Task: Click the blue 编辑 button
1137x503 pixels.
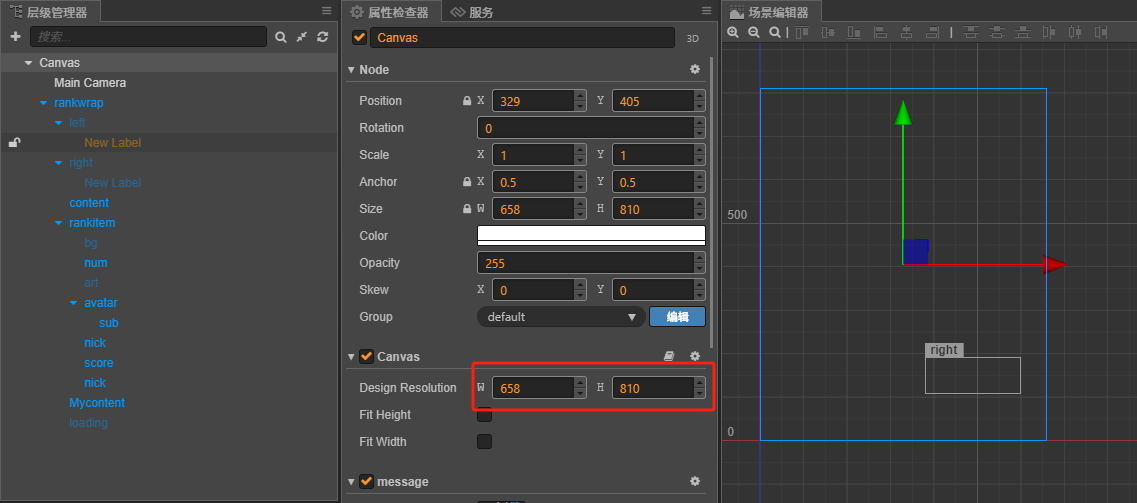Action: 677,317
